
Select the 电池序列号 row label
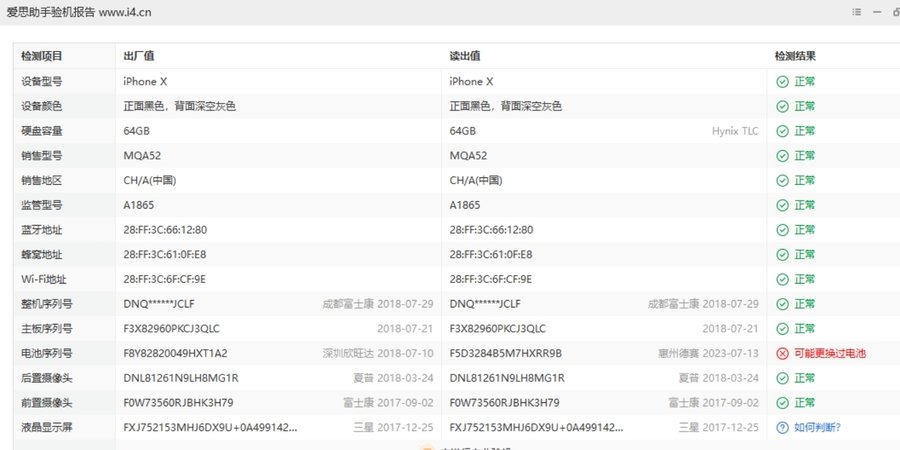[x=47, y=353]
